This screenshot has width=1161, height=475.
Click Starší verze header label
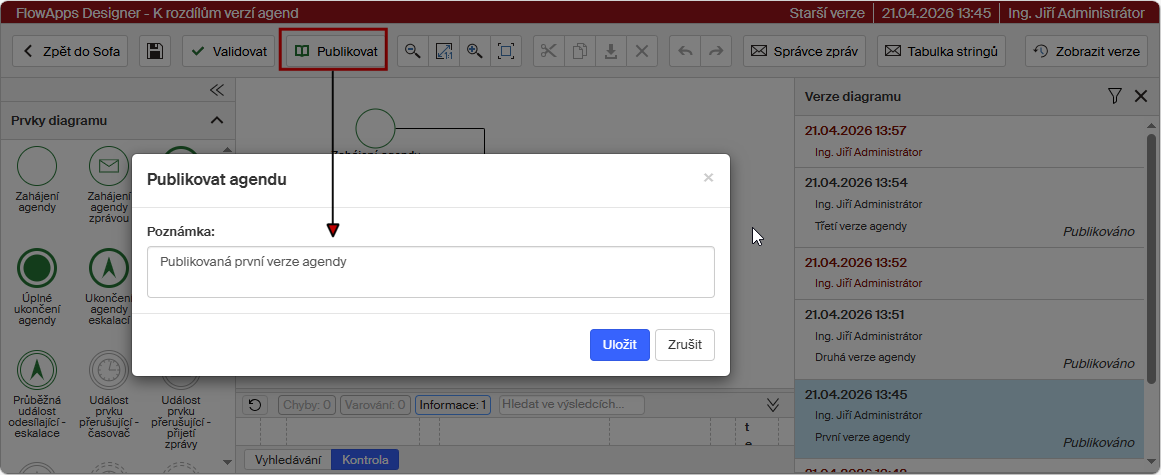(x=828, y=13)
